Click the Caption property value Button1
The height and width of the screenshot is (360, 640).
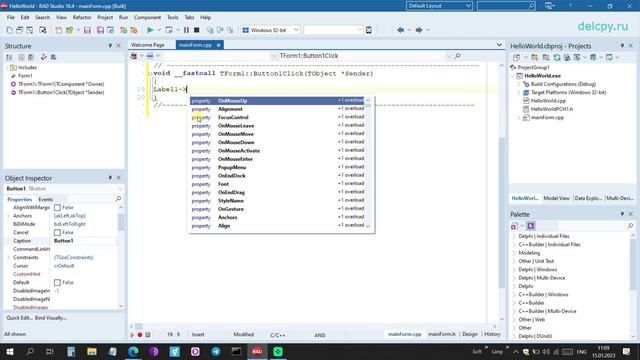pos(64,241)
